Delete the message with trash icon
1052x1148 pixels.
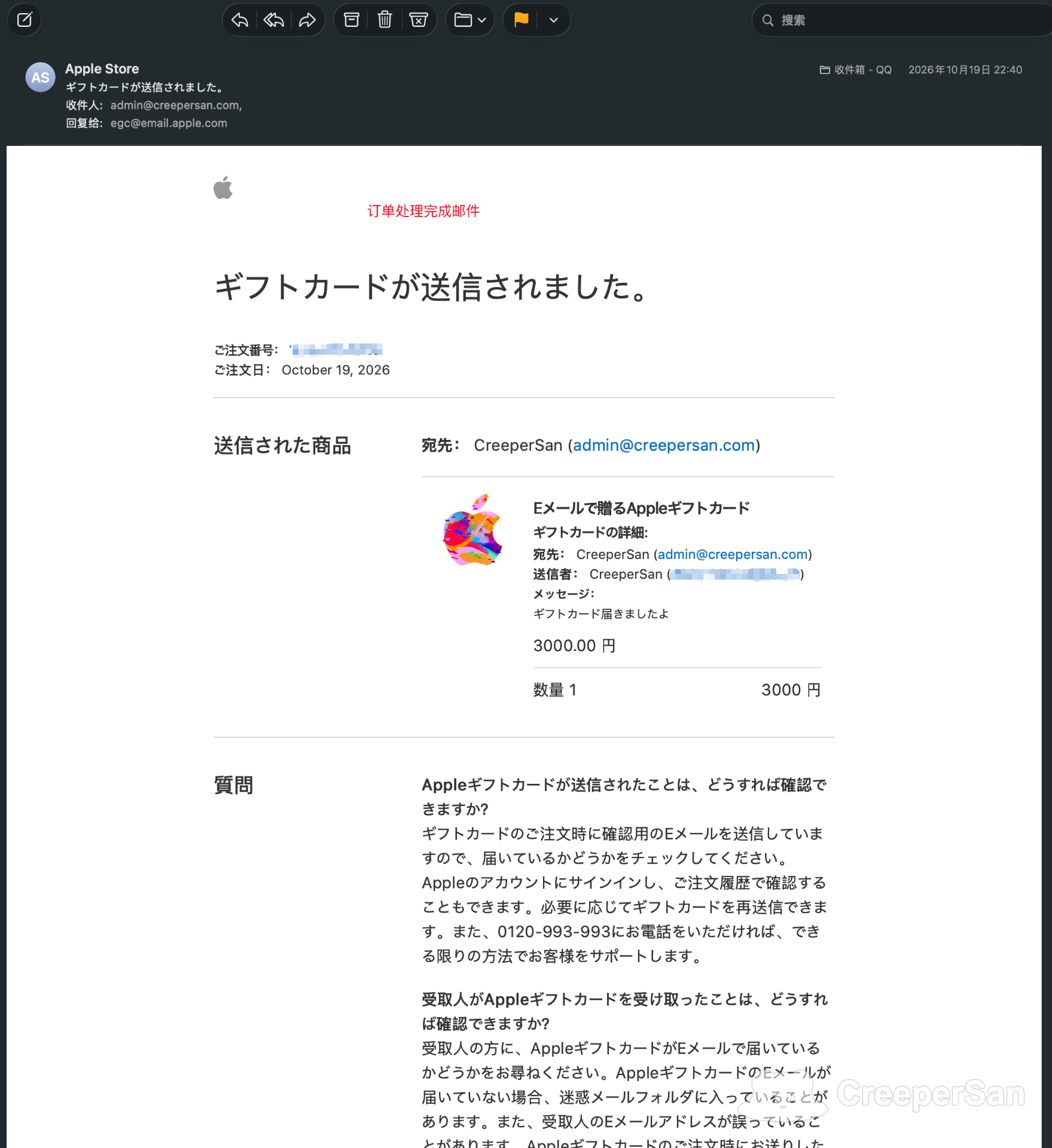(x=385, y=20)
